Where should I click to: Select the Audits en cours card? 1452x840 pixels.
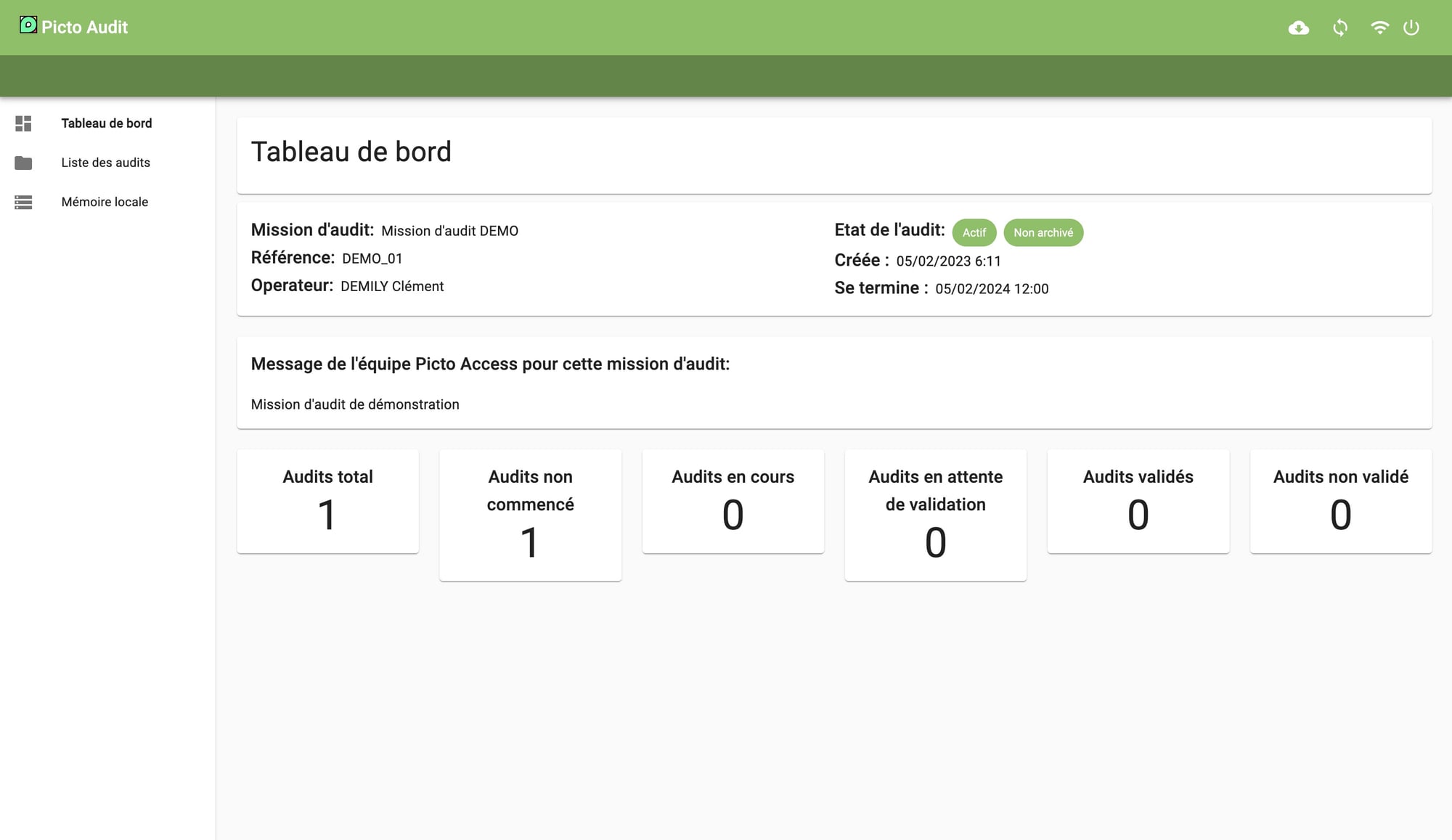(733, 501)
